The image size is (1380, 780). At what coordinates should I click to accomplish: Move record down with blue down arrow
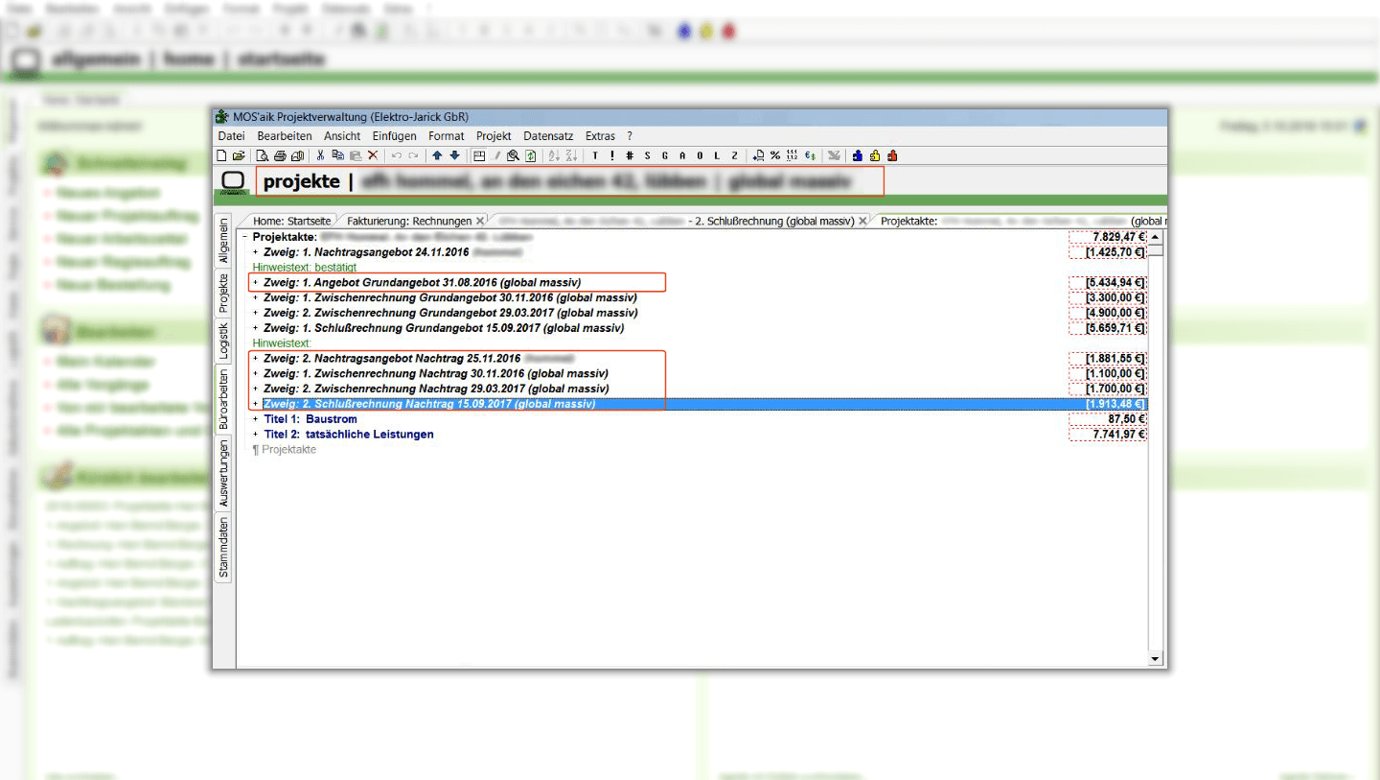(455, 156)
